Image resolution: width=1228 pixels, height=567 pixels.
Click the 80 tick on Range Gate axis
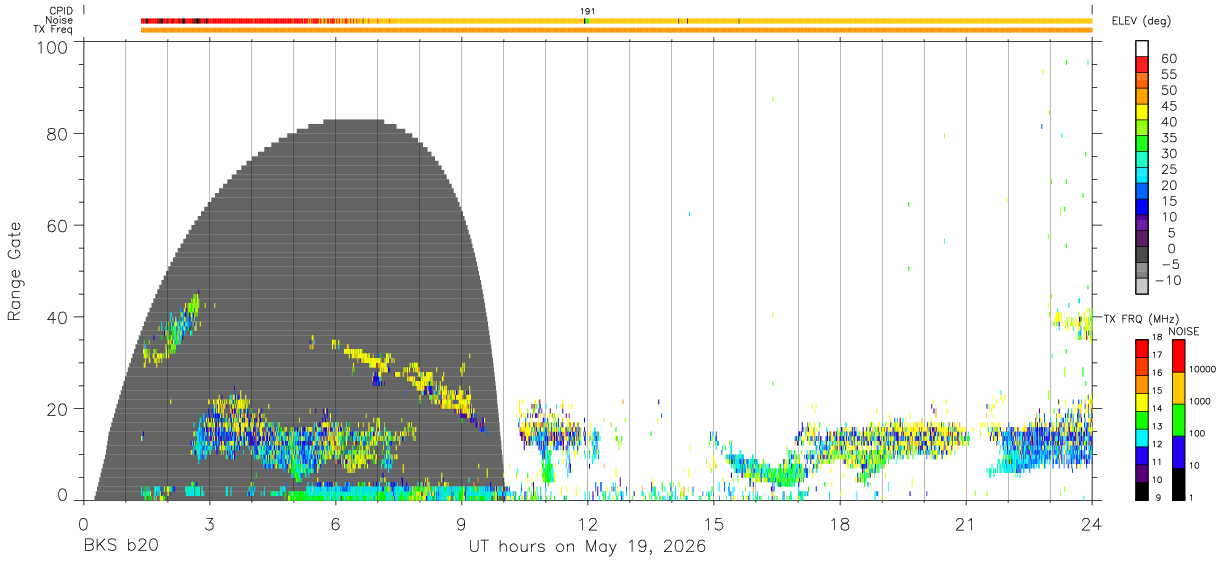59,134
